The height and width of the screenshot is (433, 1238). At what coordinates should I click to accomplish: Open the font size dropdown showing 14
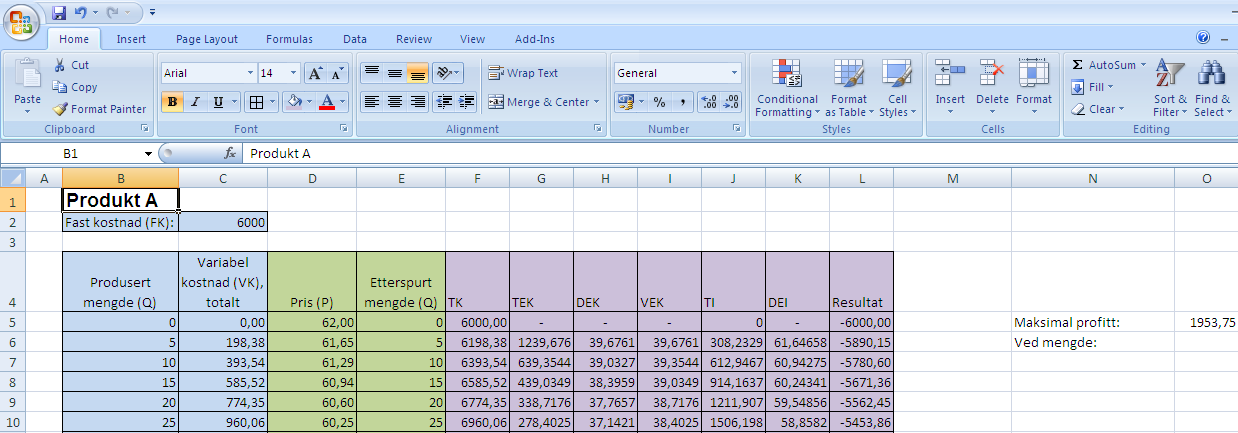[293, 73]
